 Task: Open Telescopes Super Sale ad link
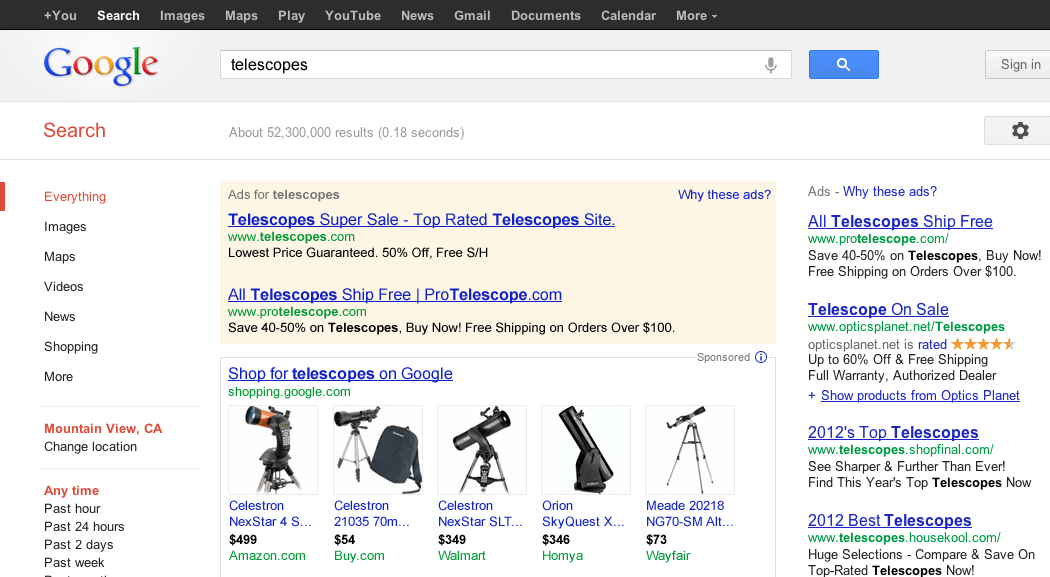click(x=421, y=220)
